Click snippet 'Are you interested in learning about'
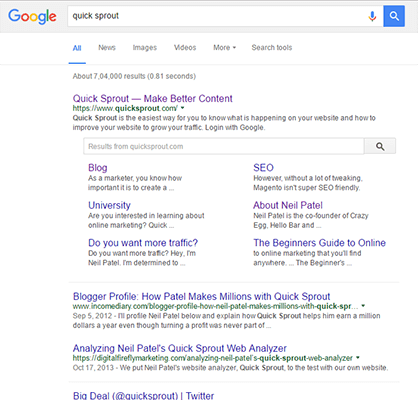The height and width of the screenshot is (400, 418). tap(146, 220)
